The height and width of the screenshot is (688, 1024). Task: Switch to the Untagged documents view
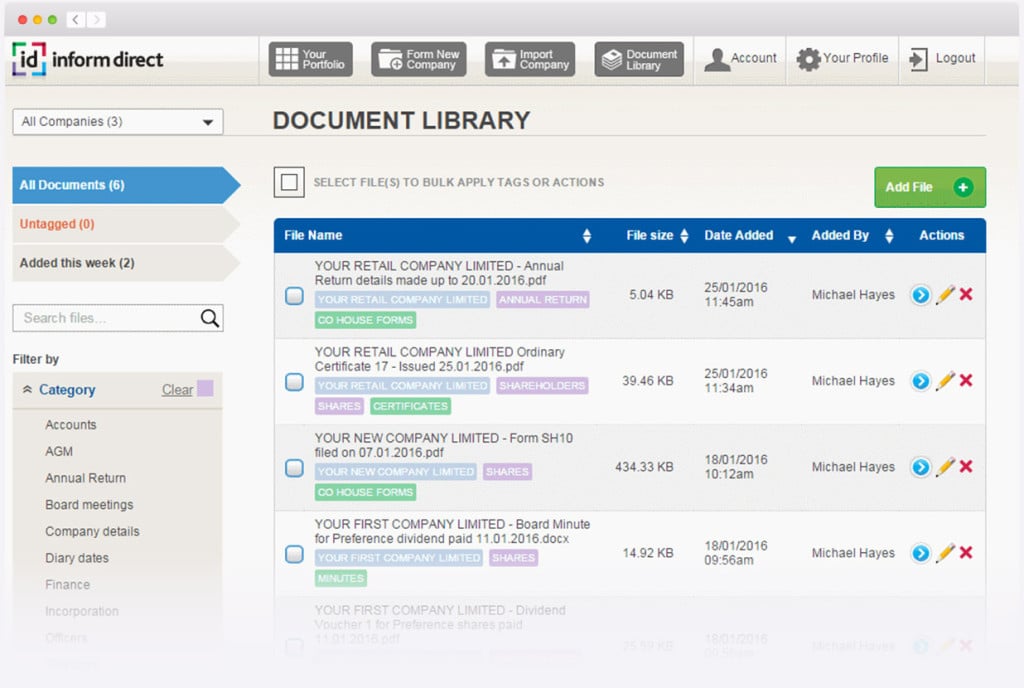click(x=58, y=224)
